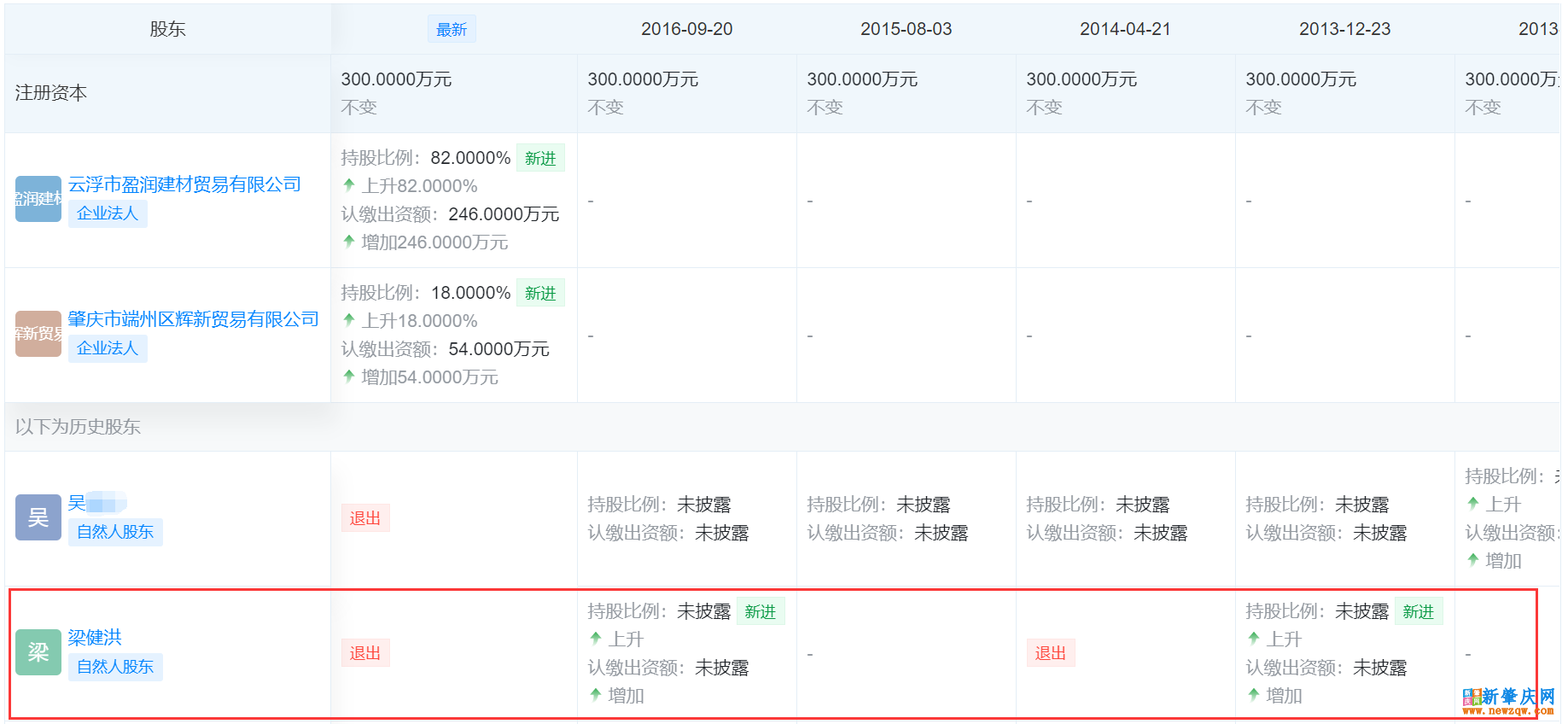Click 企业法人 tag under 肇庆市端州区辉新贸易
This screenshot has width=1568, height=724.
pyautogui.click(x=108, y=348)
